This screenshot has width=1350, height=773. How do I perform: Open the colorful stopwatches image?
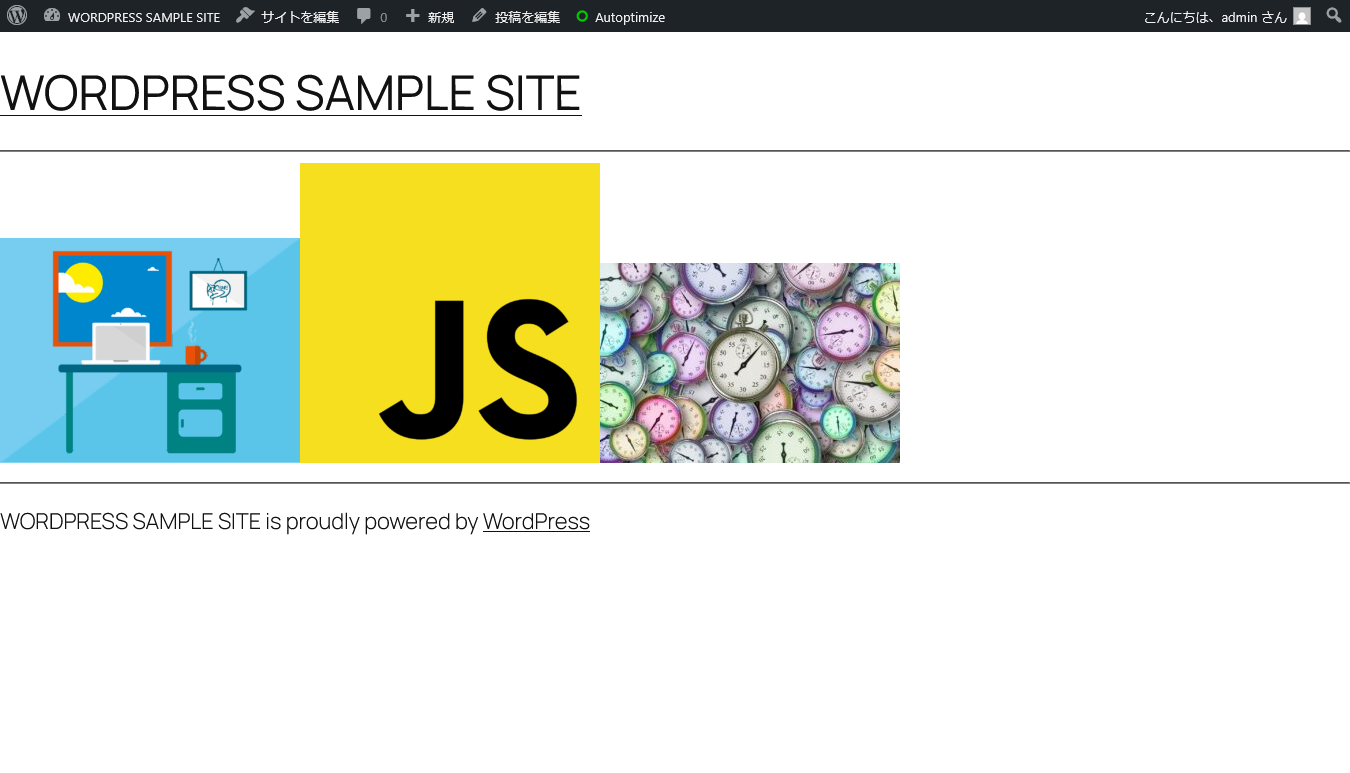tap(750, 363)
